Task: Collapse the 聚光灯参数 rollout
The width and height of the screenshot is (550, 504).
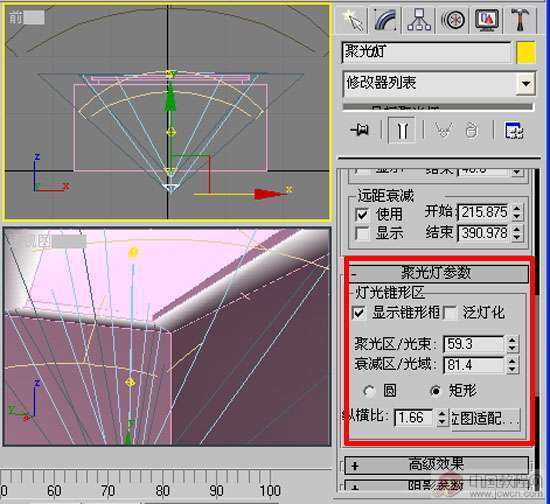Action: [438, 273]
